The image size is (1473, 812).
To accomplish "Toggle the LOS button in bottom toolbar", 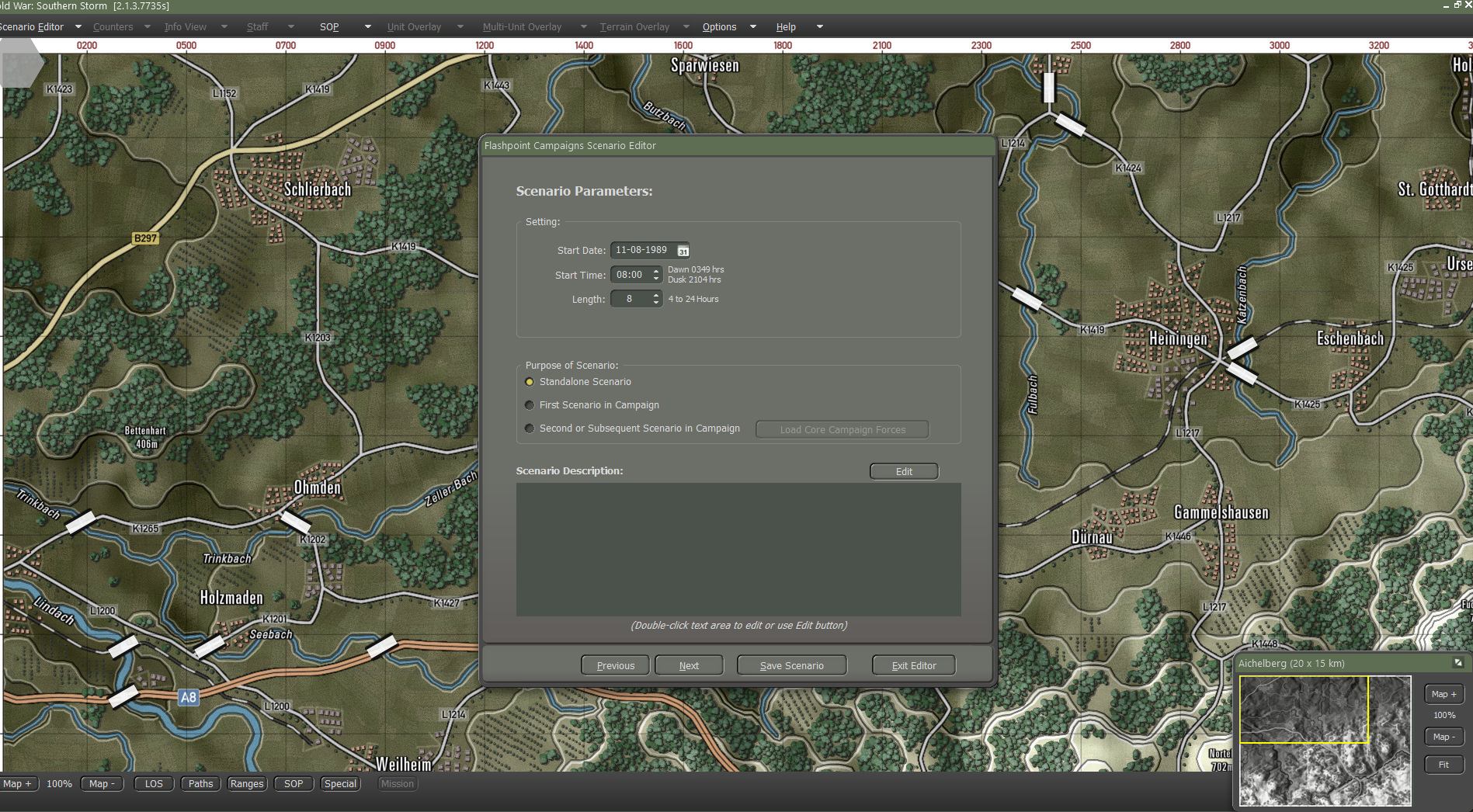I will point(154,784).
